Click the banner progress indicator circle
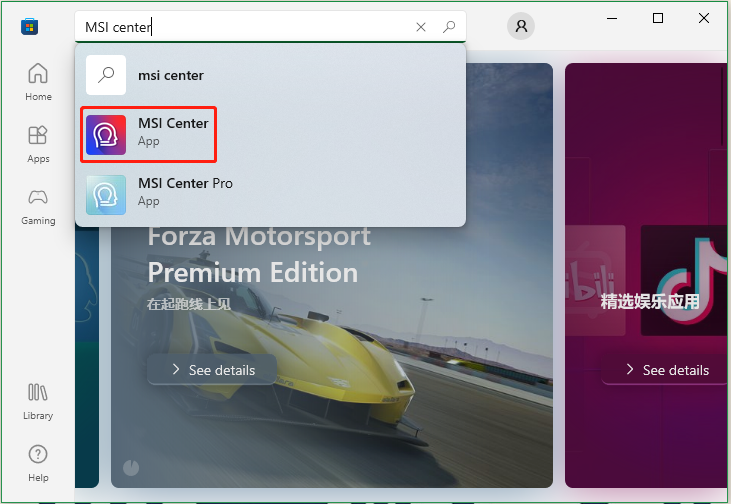The image size is (731, 504). tap(131, 467)
